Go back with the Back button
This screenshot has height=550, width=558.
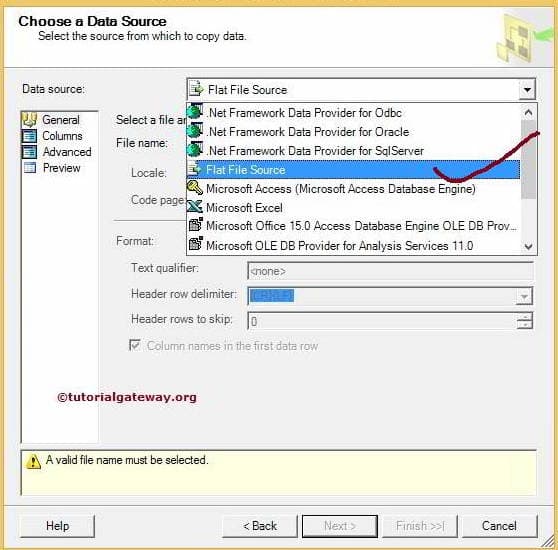click(x=259, y=525)
